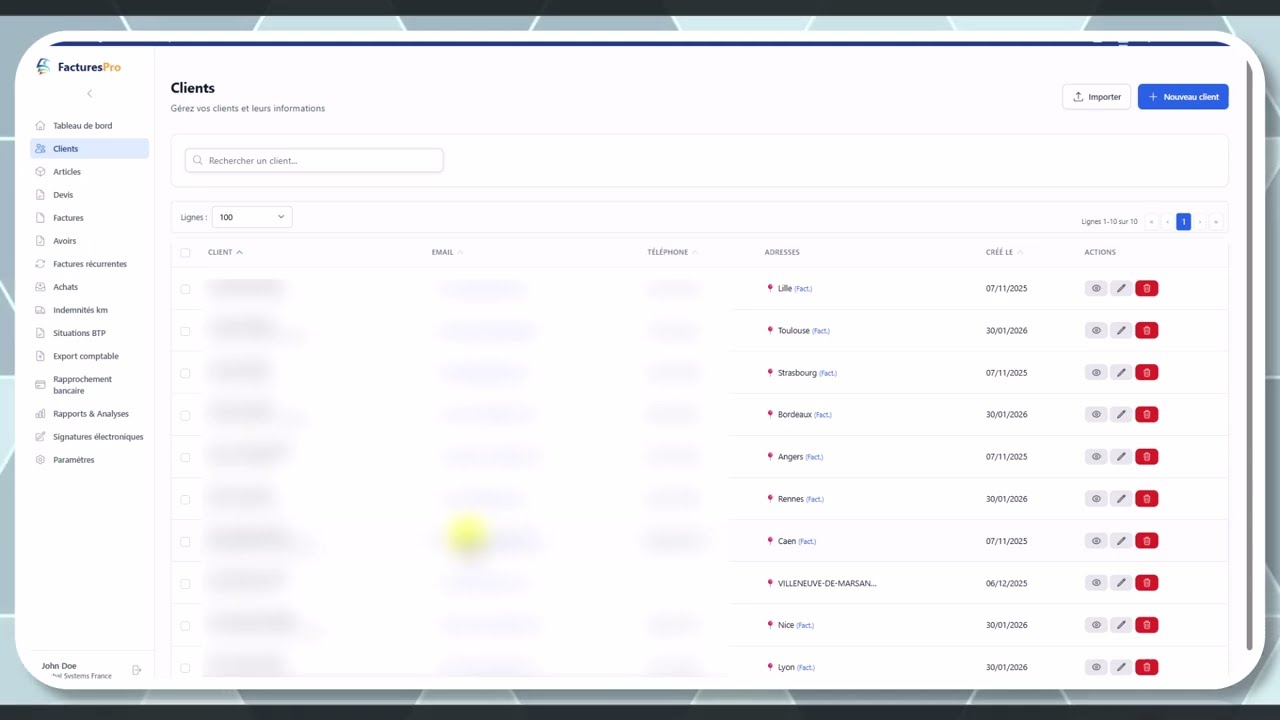The image size is (1280, 720).
Task: Open Articles section in sidebar
Action: click(89, 172)
